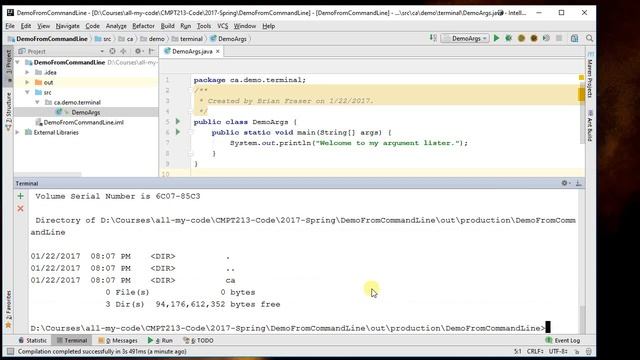Open the VCS menu
Image resolution: width=640 pixels, height=360 pixels.
[222, 26]
